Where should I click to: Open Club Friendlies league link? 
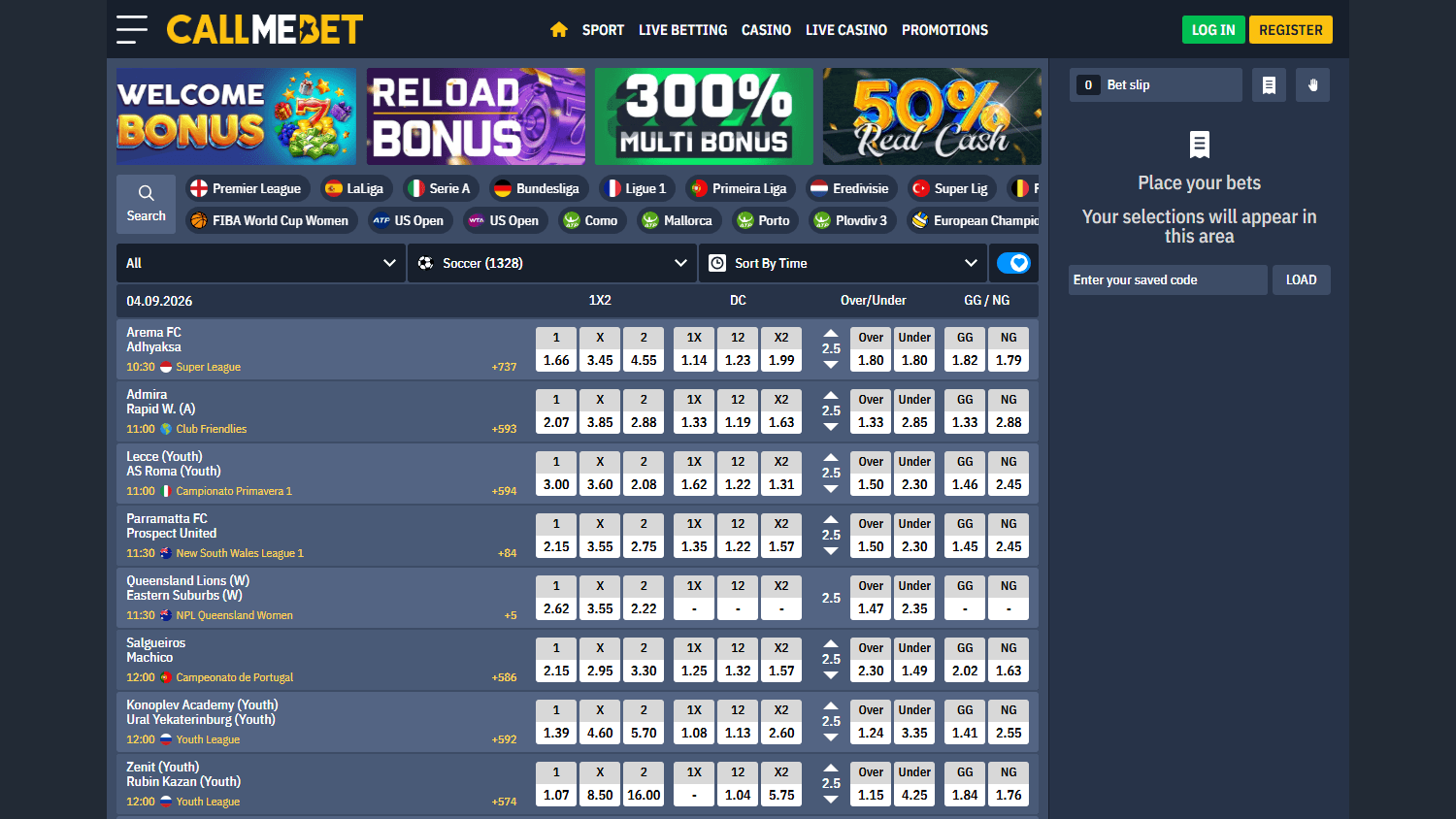click(x=211, y=429)
